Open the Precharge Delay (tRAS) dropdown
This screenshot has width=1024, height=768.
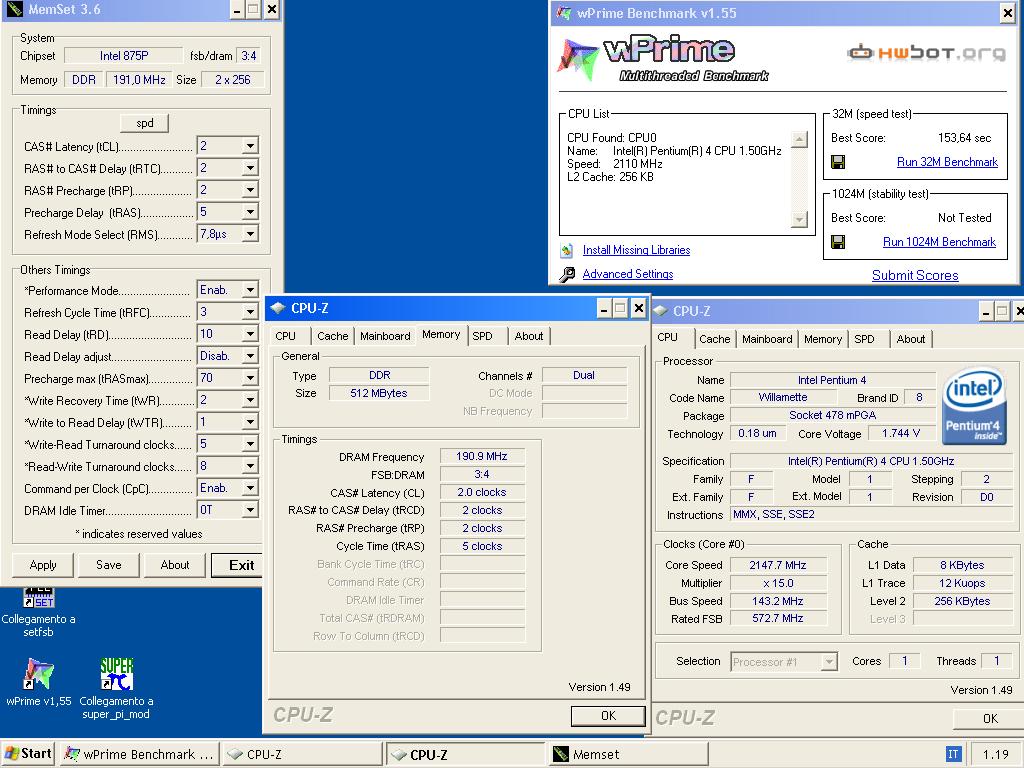point(250,212)
